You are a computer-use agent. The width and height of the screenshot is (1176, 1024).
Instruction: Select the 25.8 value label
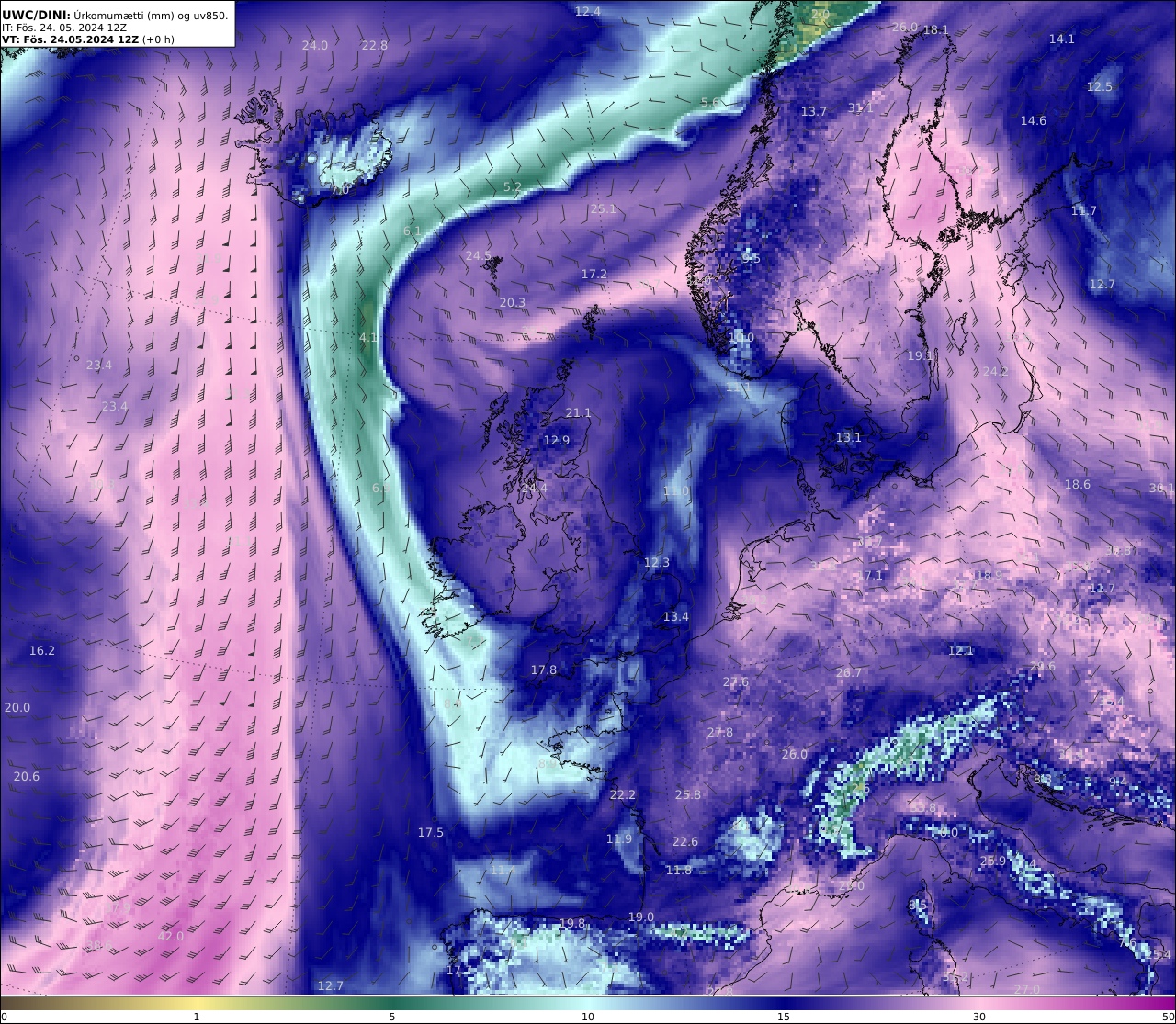[x=688, y=794]
